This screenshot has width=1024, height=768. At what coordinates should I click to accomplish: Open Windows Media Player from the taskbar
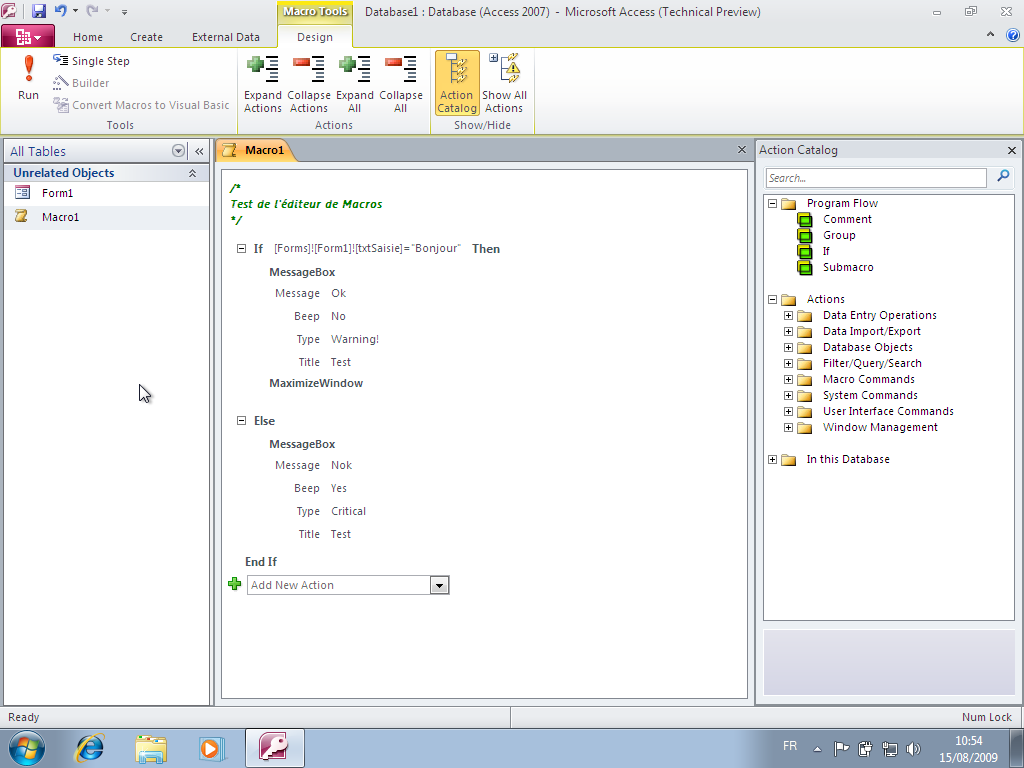pyautogui.click(x=211, y=748)
